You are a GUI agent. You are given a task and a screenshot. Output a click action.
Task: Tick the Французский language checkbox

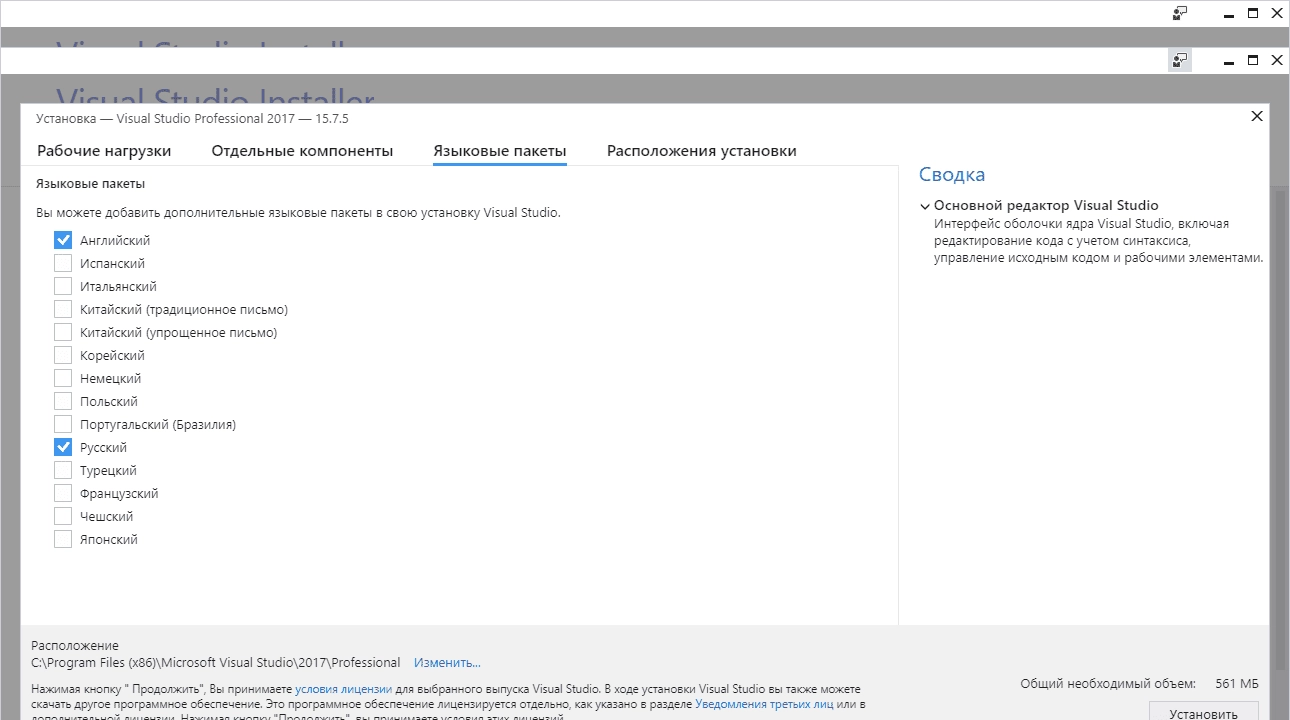(x=63, y=493)
